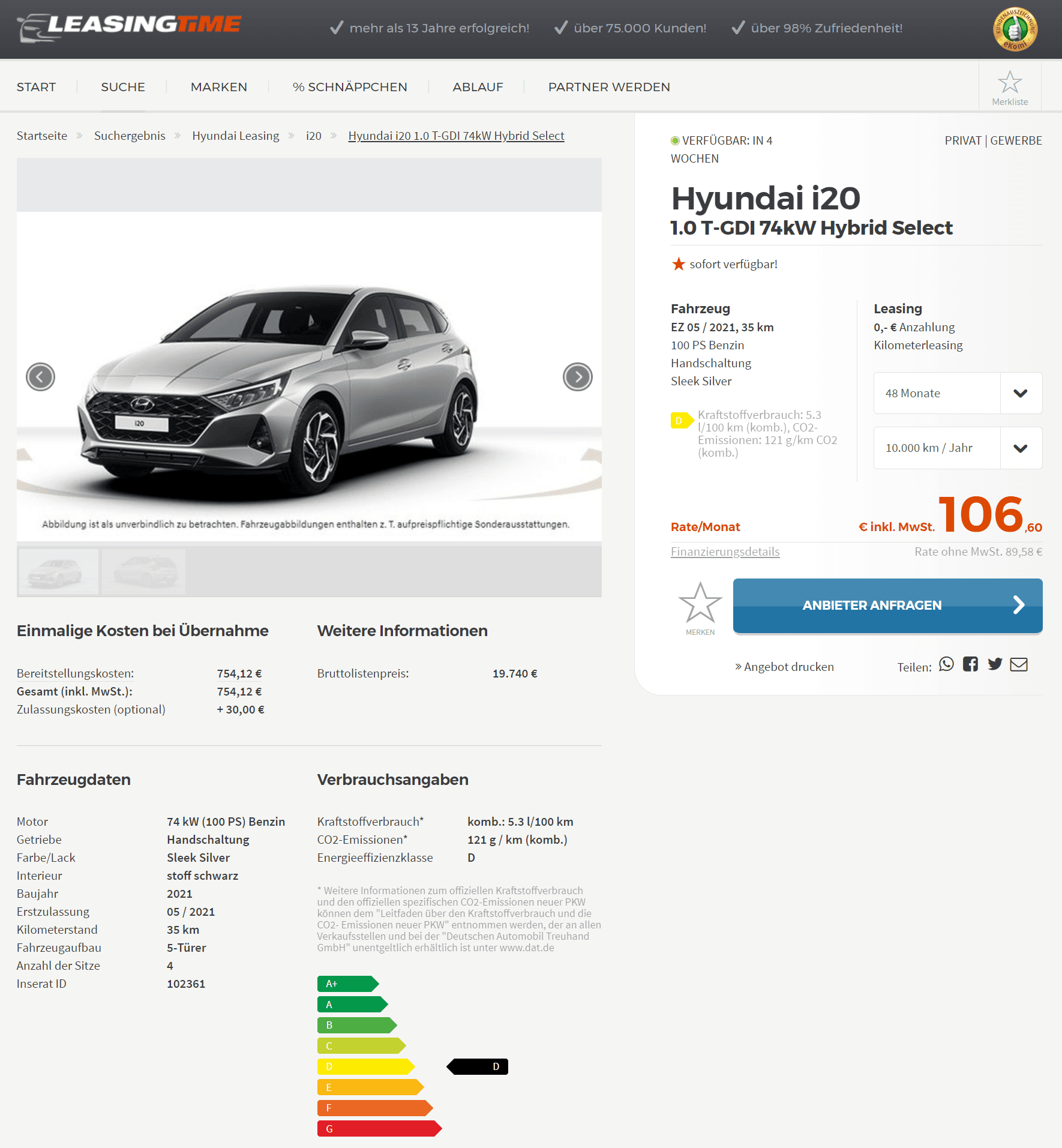The image size is (1062, 1148).
Task: Open the 48 Monate duration dropdown
Action: tap(958, 393)
